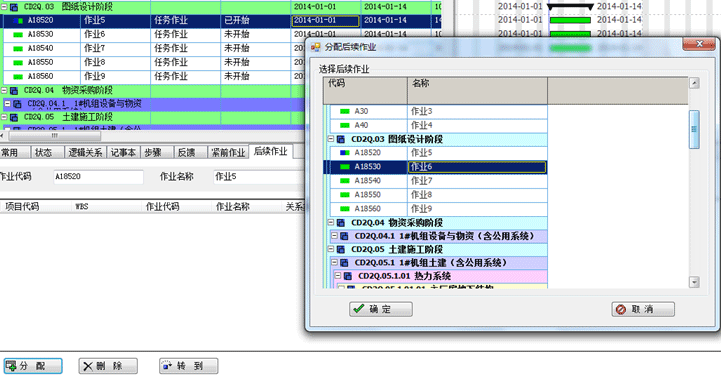Click the main table horizontal scrollbar thumb
Viewport: 721px width, 383px height.
[x=55, y=136]
